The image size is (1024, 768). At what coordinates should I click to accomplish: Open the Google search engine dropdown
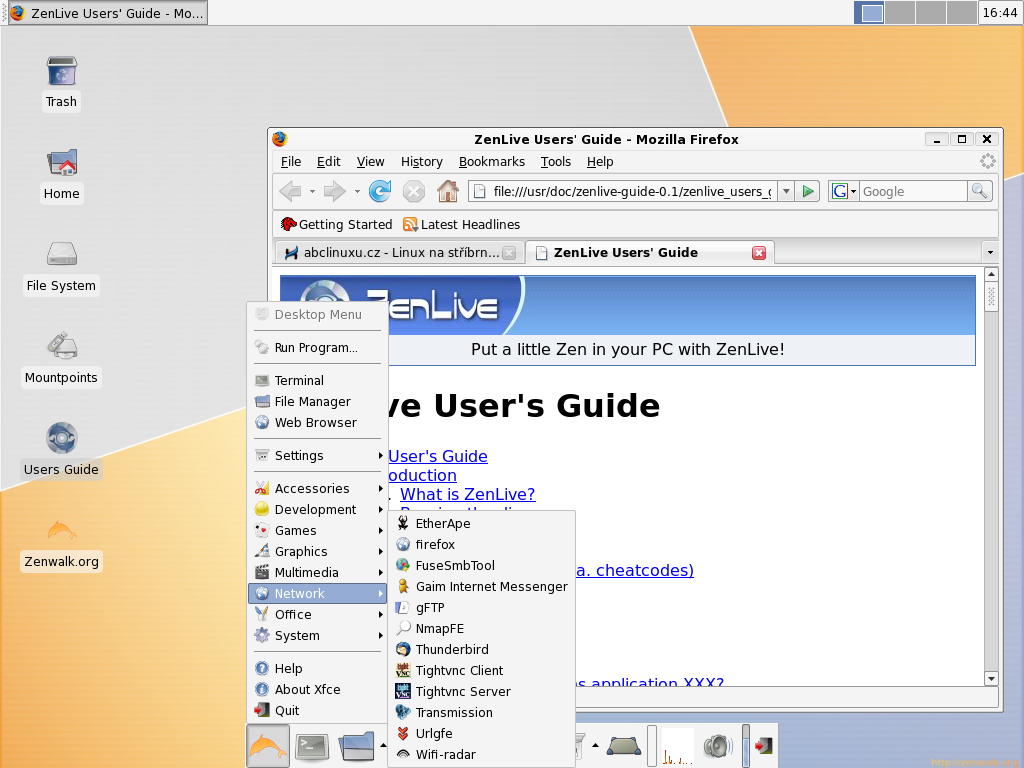tap(844, 191)
